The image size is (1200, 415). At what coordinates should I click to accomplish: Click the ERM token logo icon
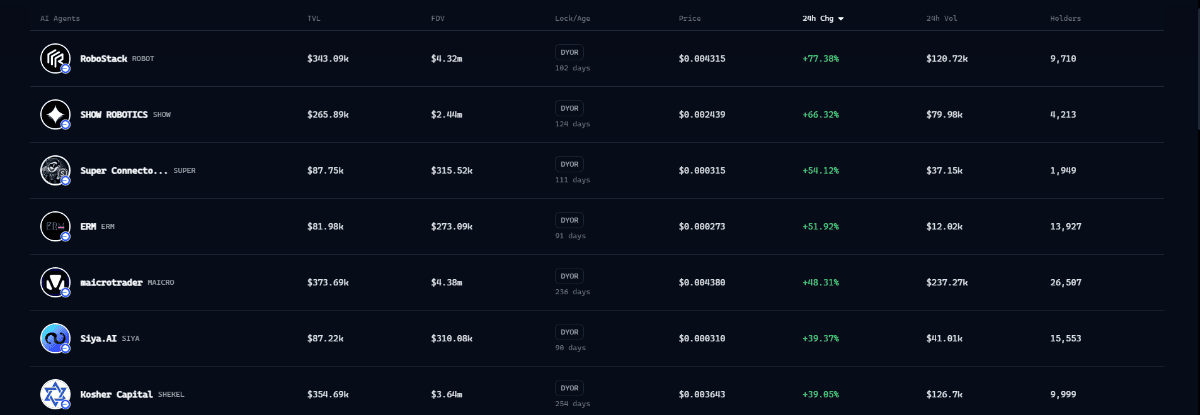pyautogui.click(x=54, y=227)
